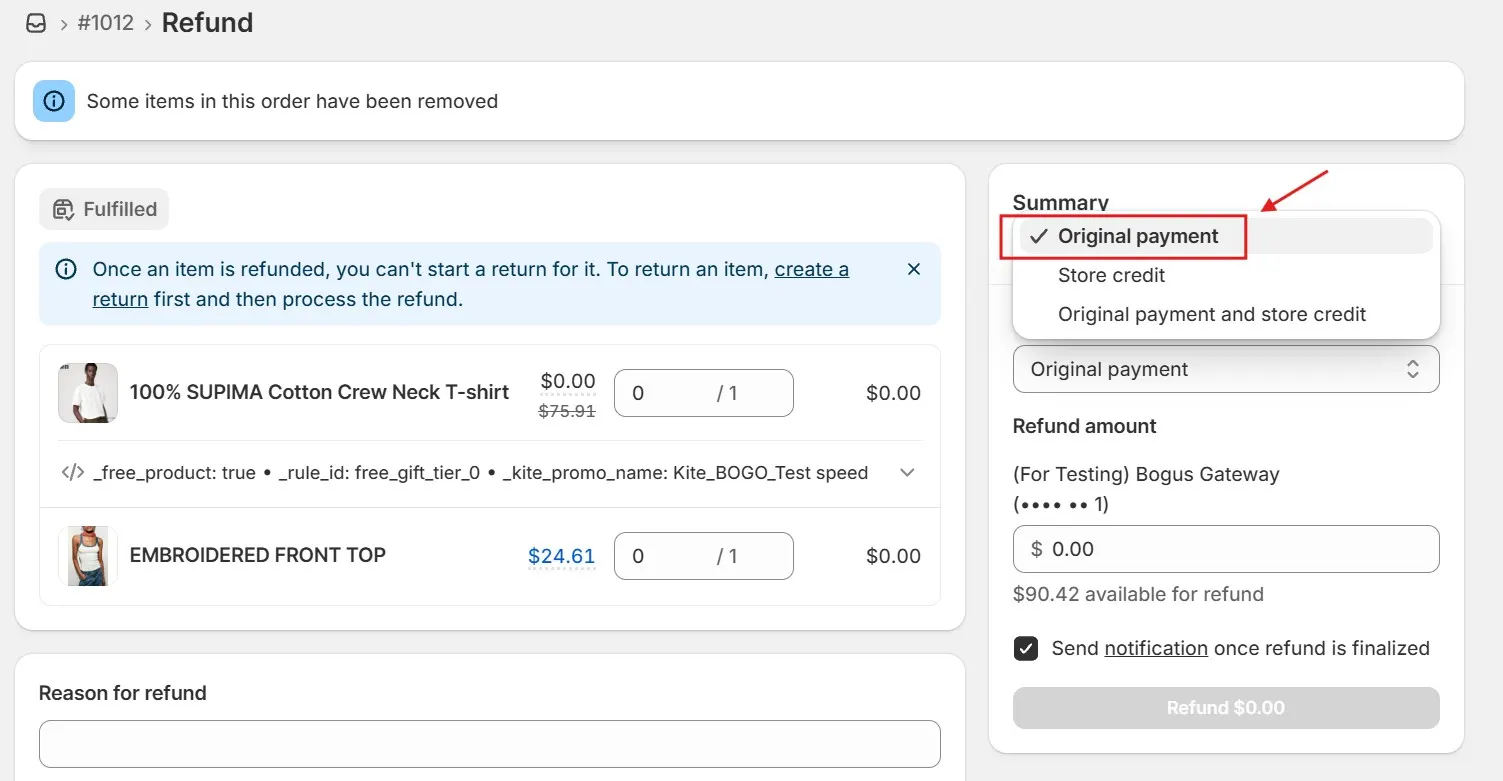The height and width of the screenshot is (781, 1503).
Task: Uncheck Send notification once refund is finalized
Action: click(1026, 649)
